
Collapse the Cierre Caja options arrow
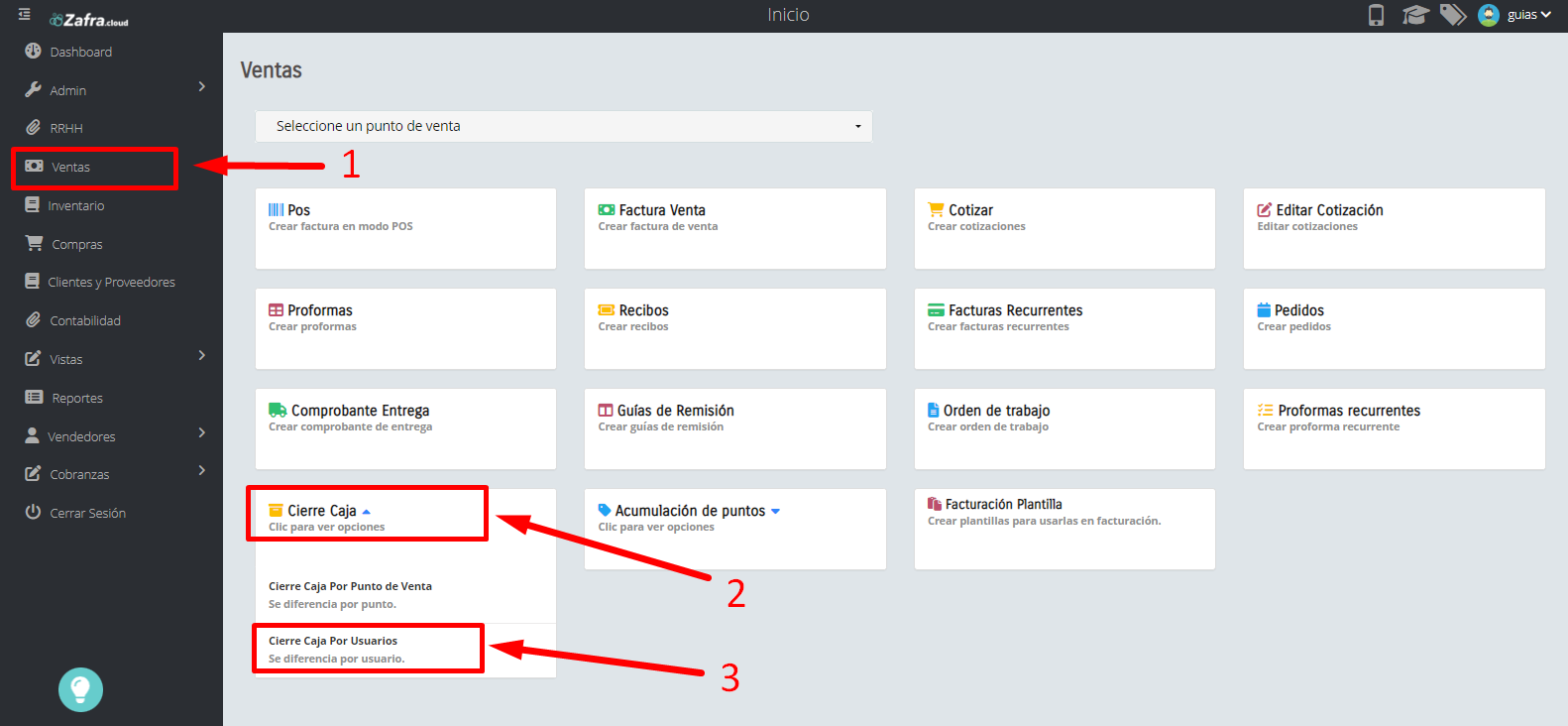[366, 512]
